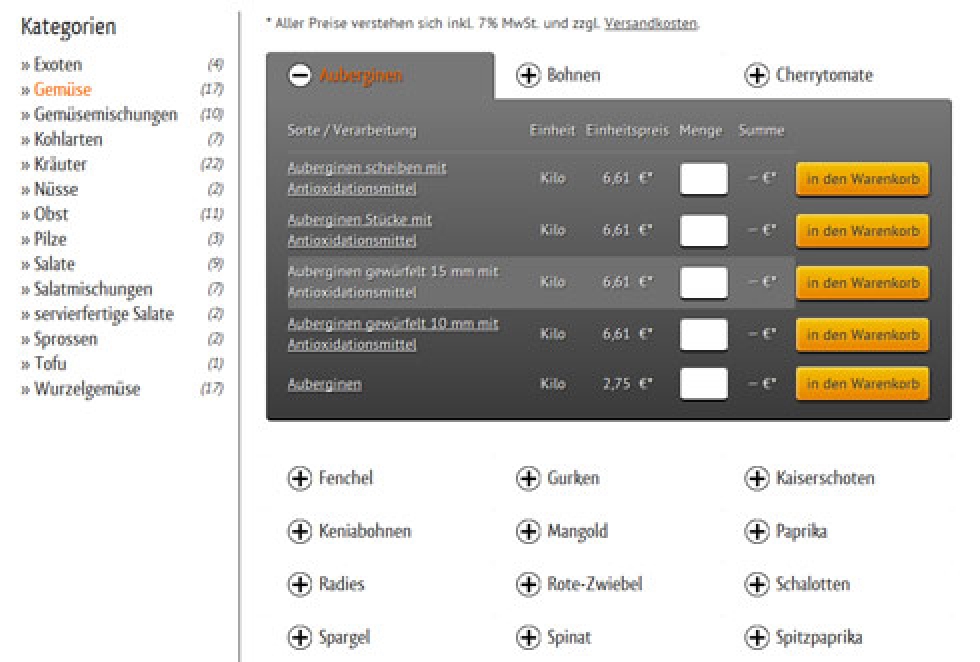Collapse the Auberginen section minus icon
The image size is (980, 662).
coord(299,76)
